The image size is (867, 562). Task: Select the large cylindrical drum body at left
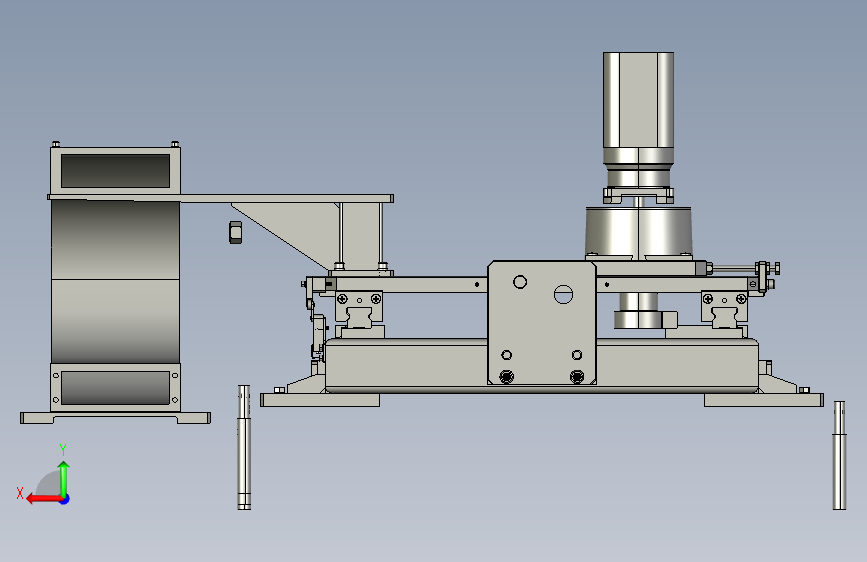coord(116,282)
